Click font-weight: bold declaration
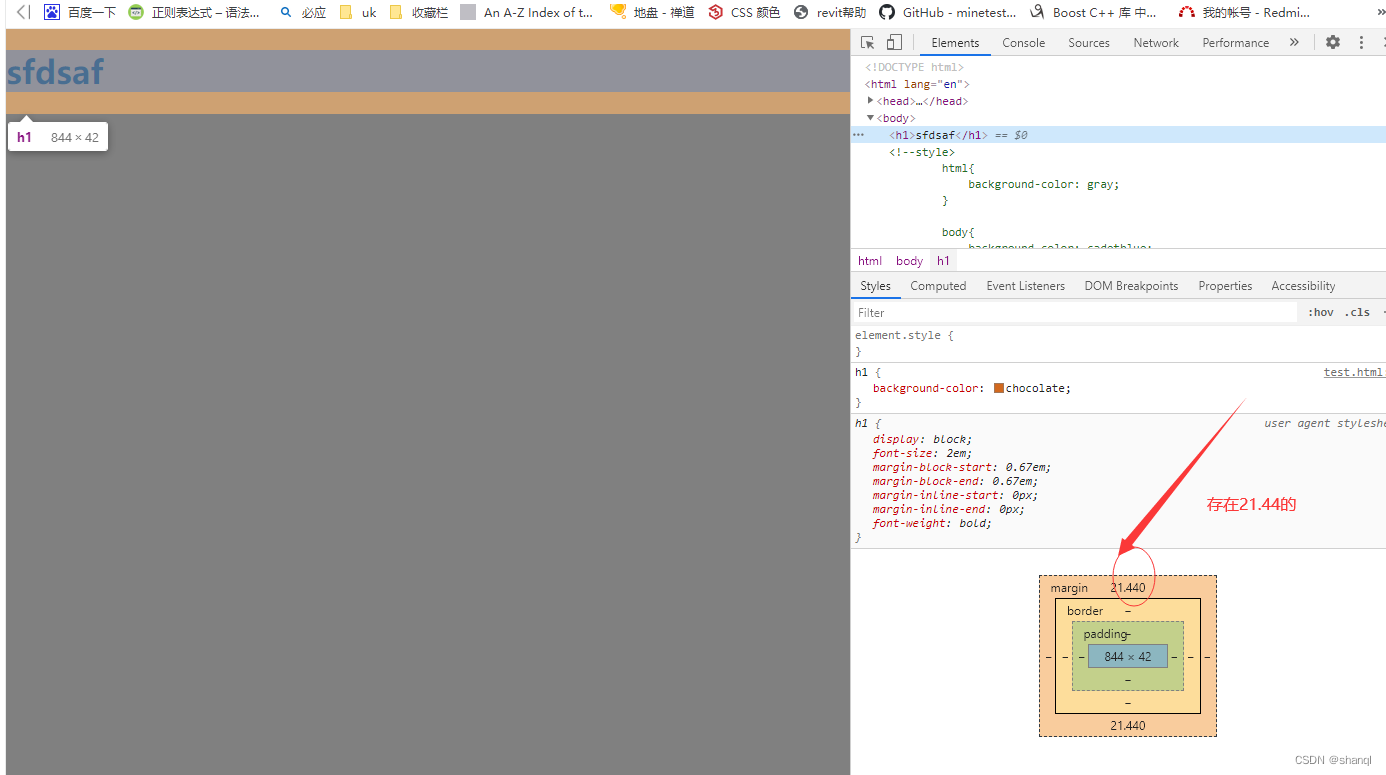1386x775 pixels. point(932,523)
